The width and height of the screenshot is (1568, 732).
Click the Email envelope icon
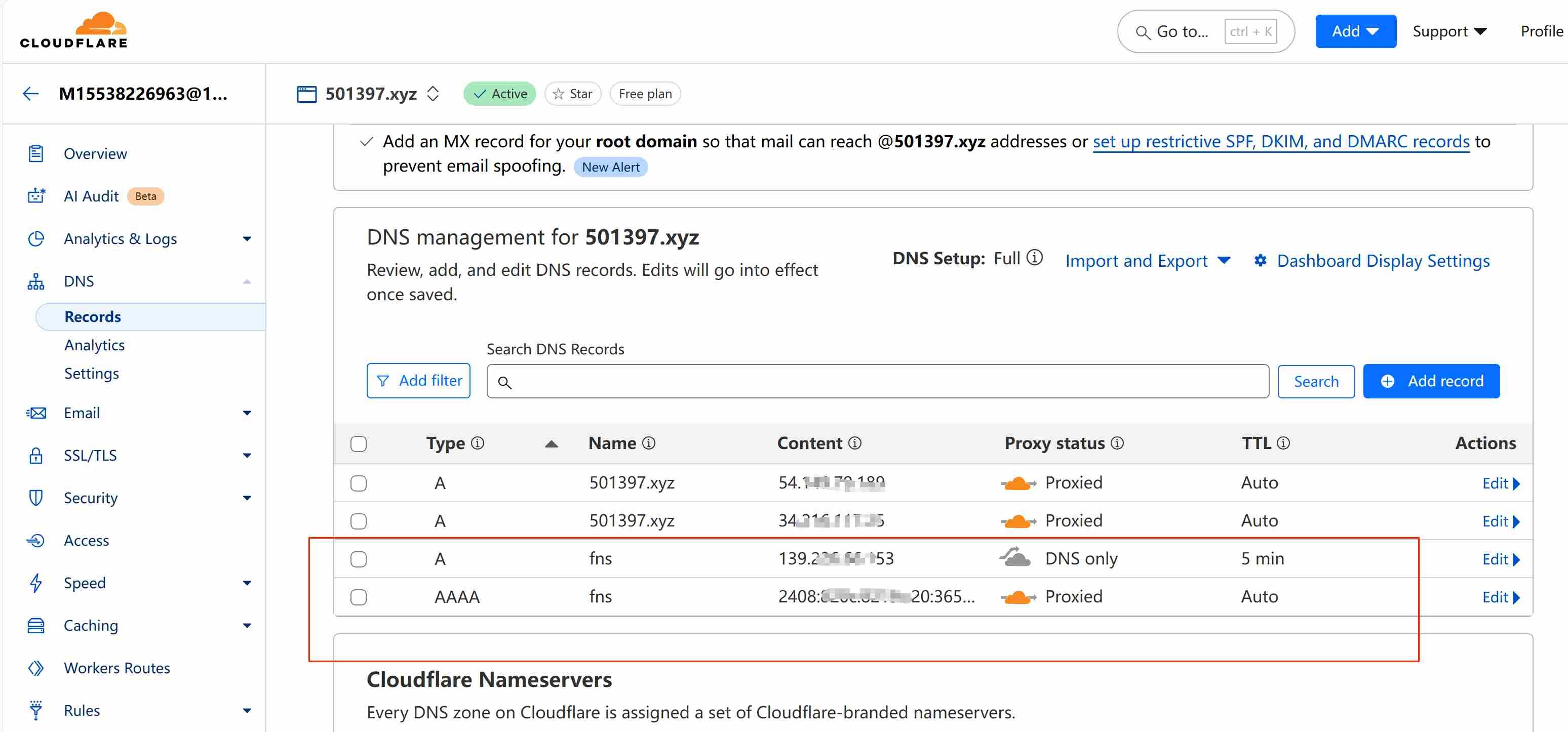(36, 413)
